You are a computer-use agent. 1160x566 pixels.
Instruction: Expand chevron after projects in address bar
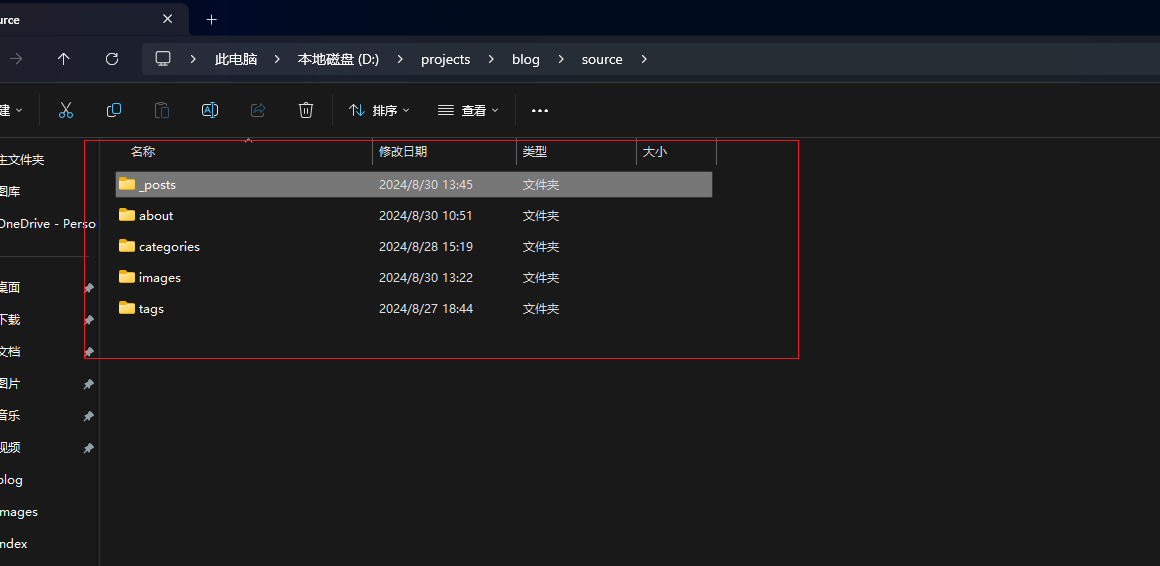(491, 59)
